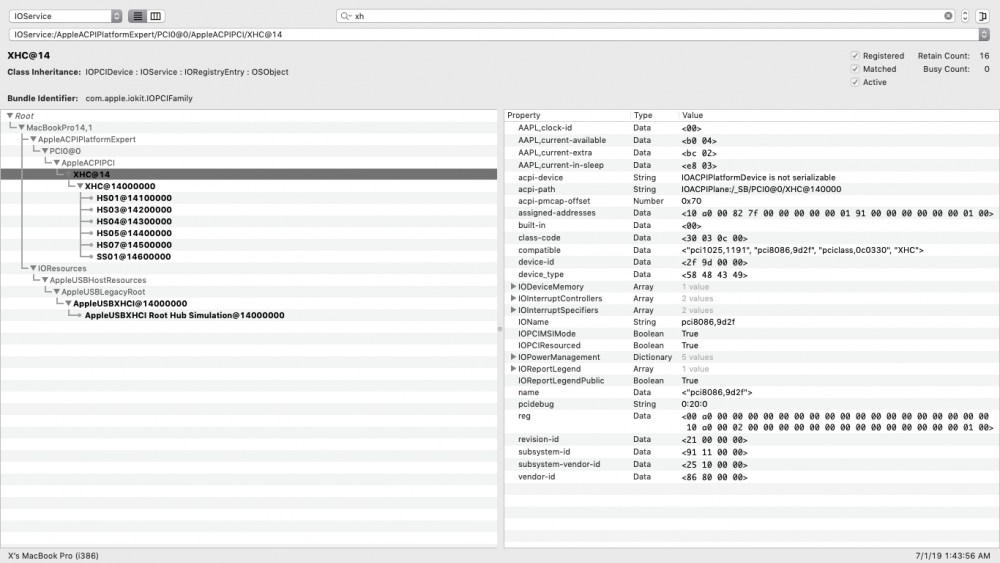Select HS03@14200000 in the tree

[134, 210]
